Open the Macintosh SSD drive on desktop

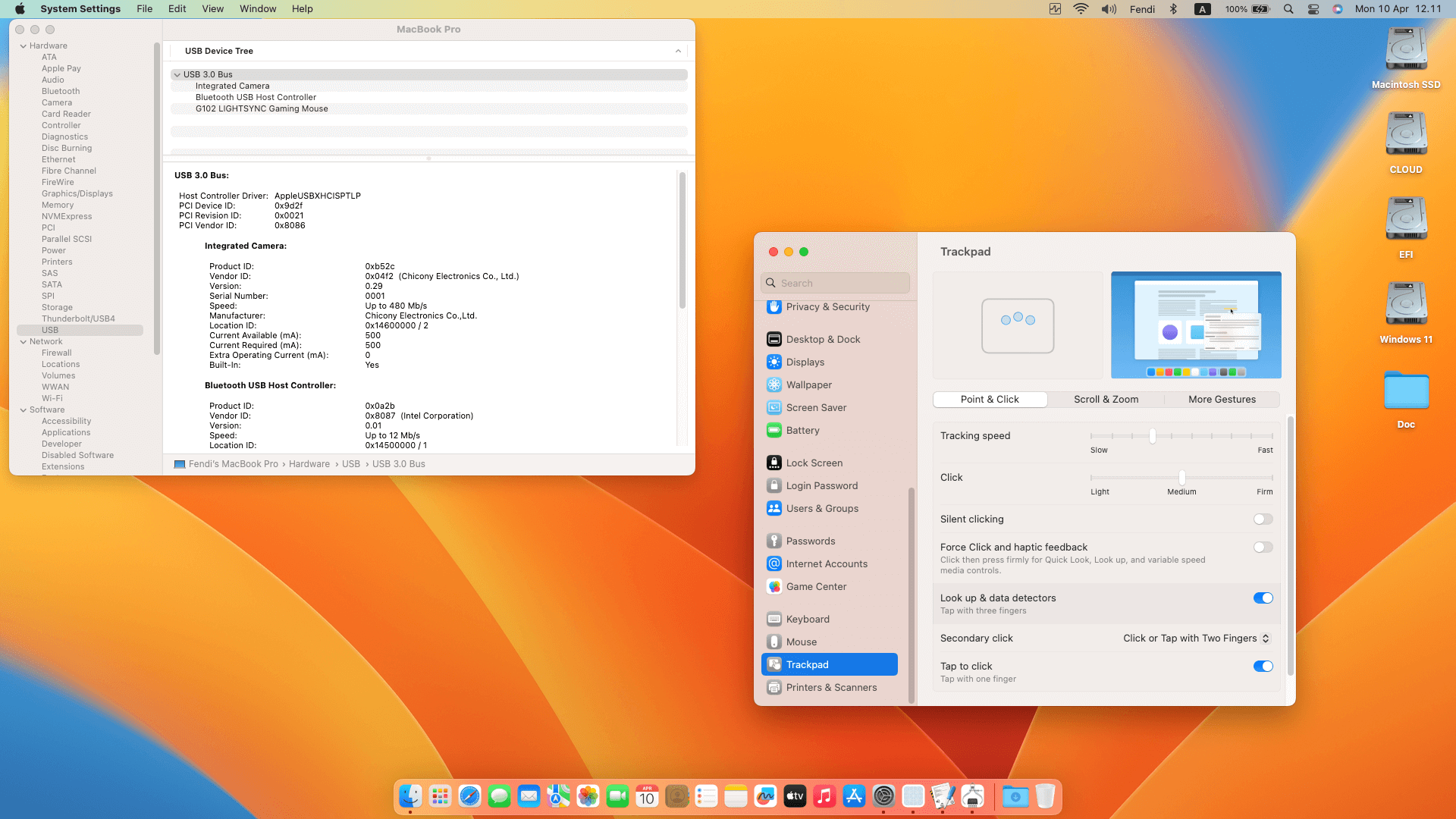click(x=1406, y=50)
